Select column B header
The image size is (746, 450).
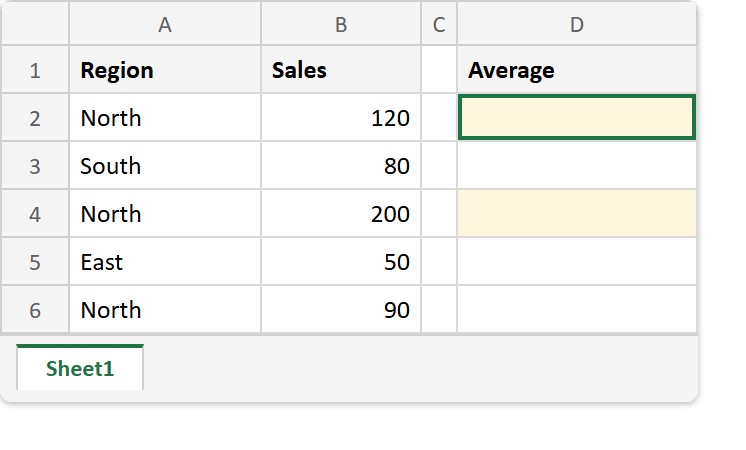click(341, 24)
